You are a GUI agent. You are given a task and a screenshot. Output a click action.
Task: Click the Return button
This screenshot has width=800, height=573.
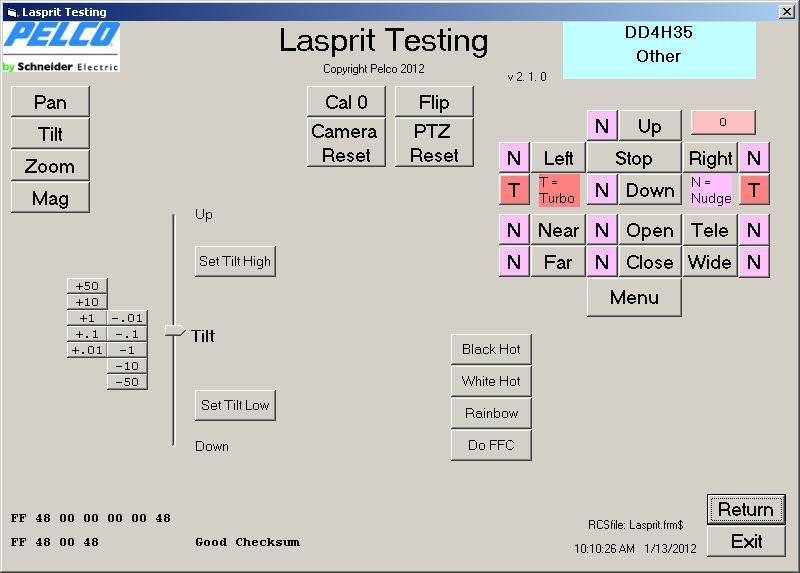click(746, 509)
